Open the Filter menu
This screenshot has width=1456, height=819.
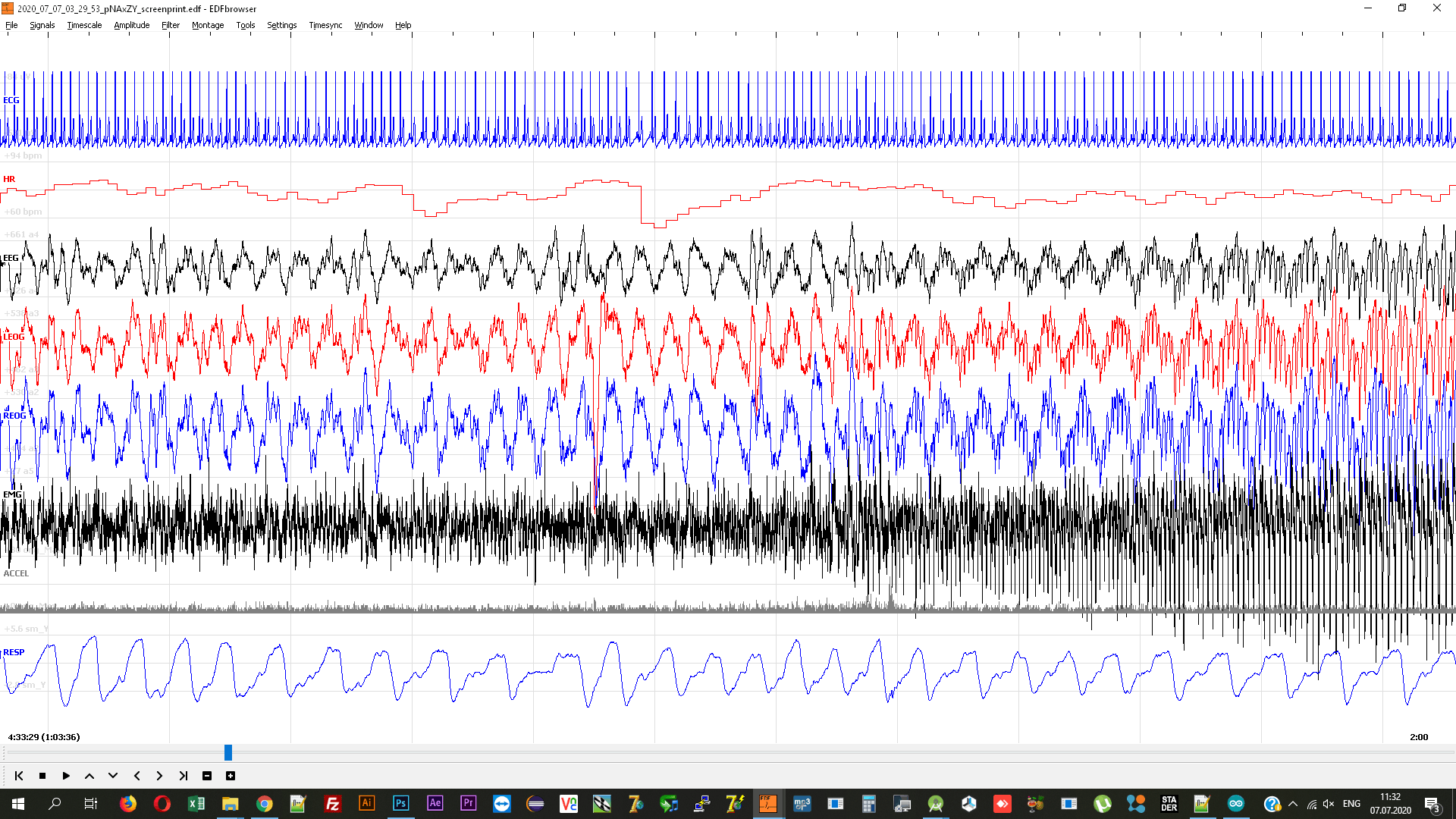click(171, 25)
